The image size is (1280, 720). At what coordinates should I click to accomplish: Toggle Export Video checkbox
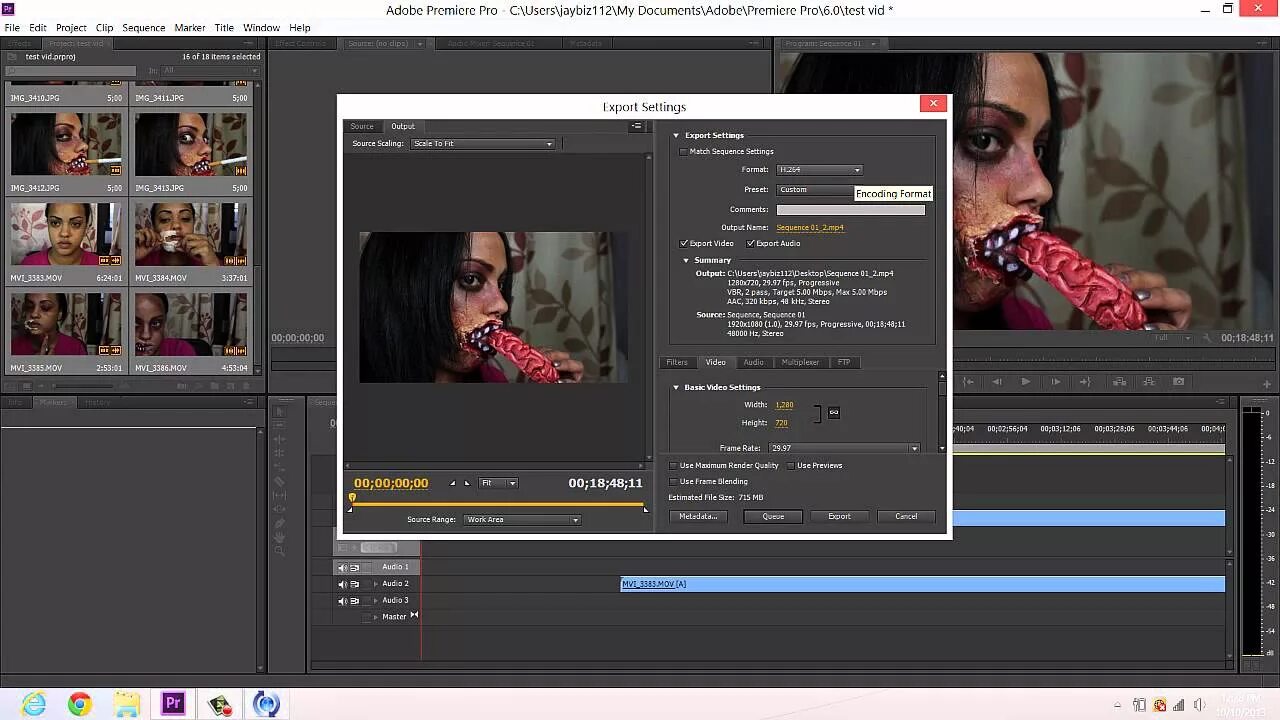coord(684,243)
